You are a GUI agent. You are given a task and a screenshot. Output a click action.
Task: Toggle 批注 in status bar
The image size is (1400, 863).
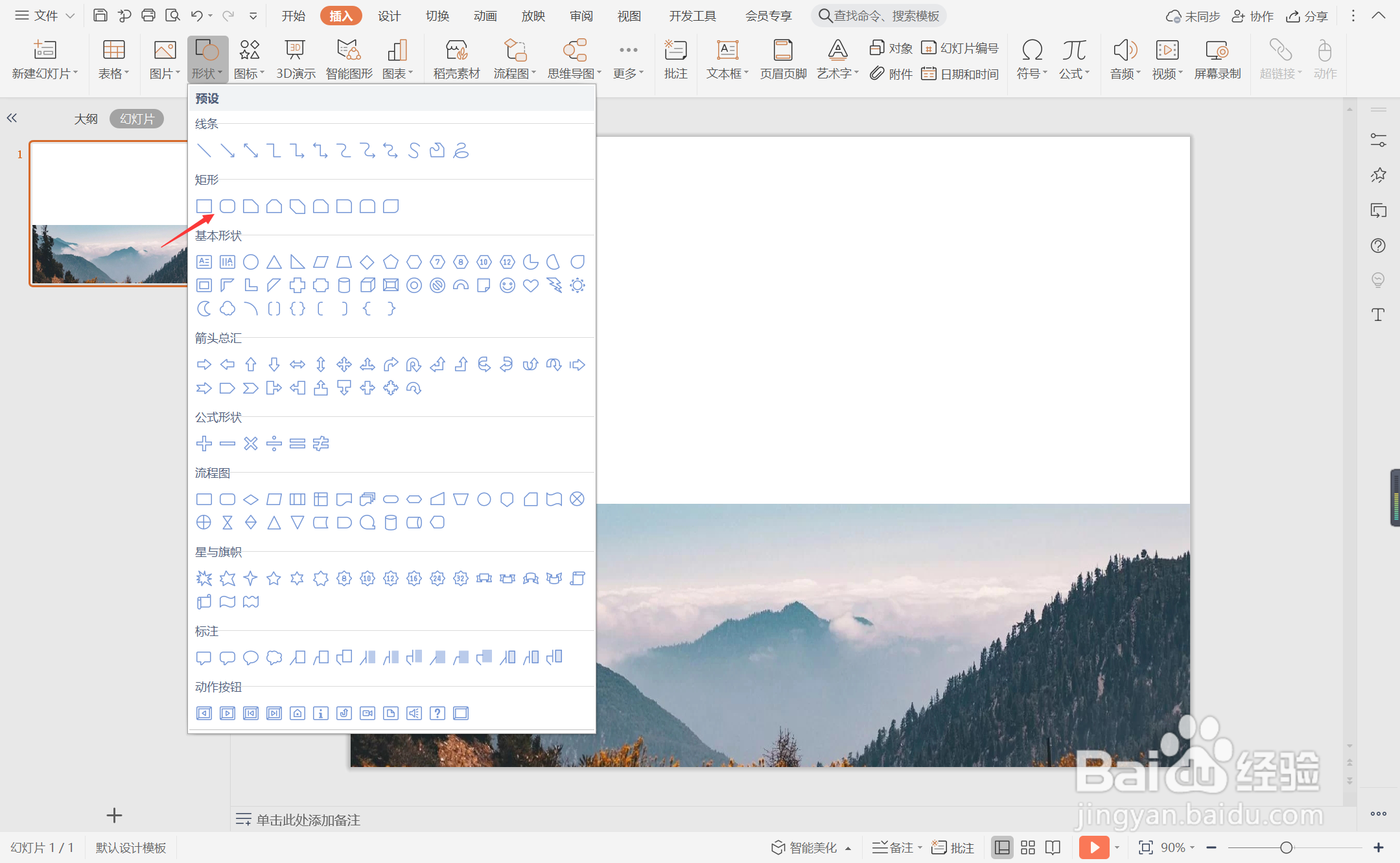point(953,847)
